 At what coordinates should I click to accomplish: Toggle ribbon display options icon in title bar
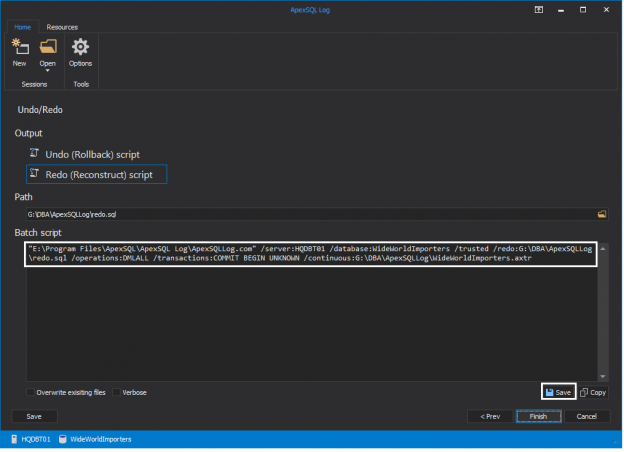(539, 10)
